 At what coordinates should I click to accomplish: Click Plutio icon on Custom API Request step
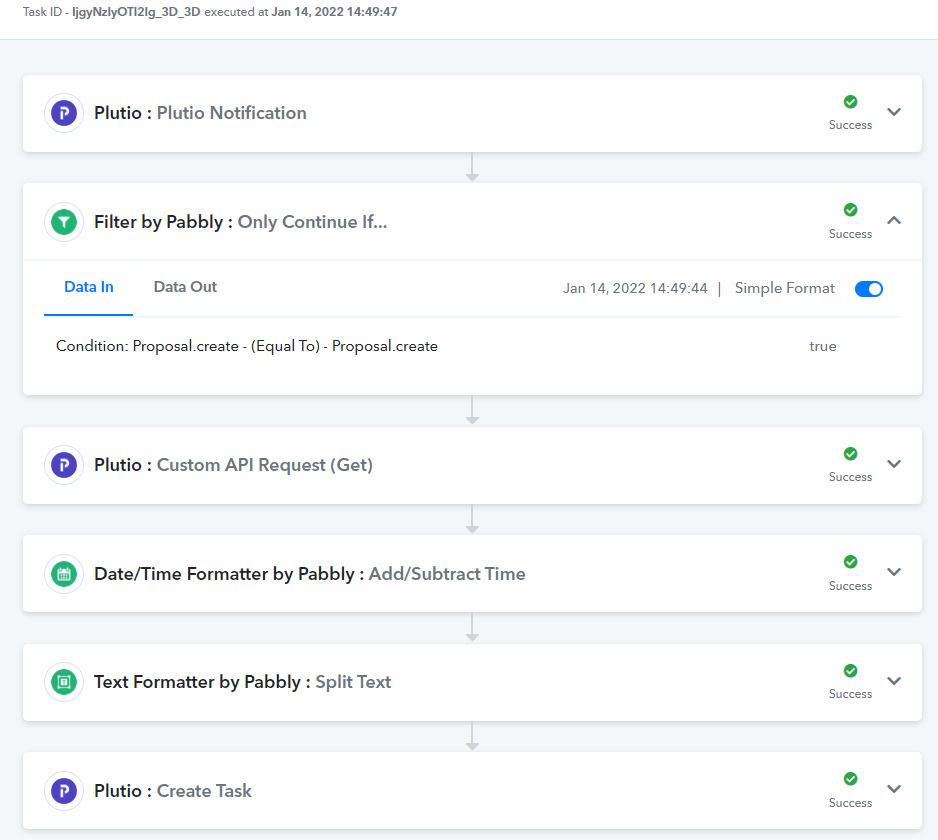(63, 465)
